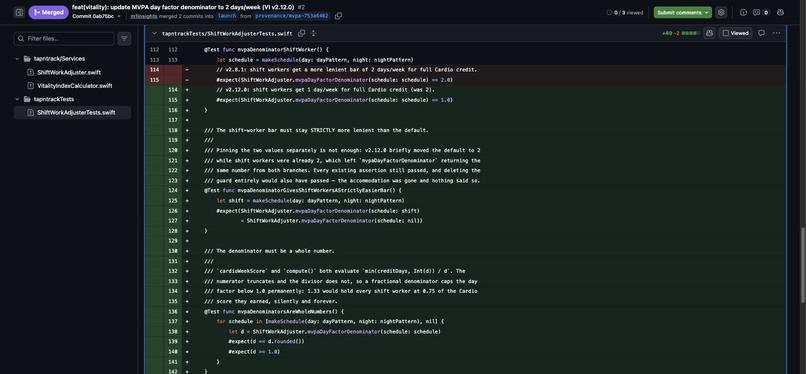This screenshot has height=374, width=806.
Task: Open the pull request info icon
Action: tap(743, 12)
